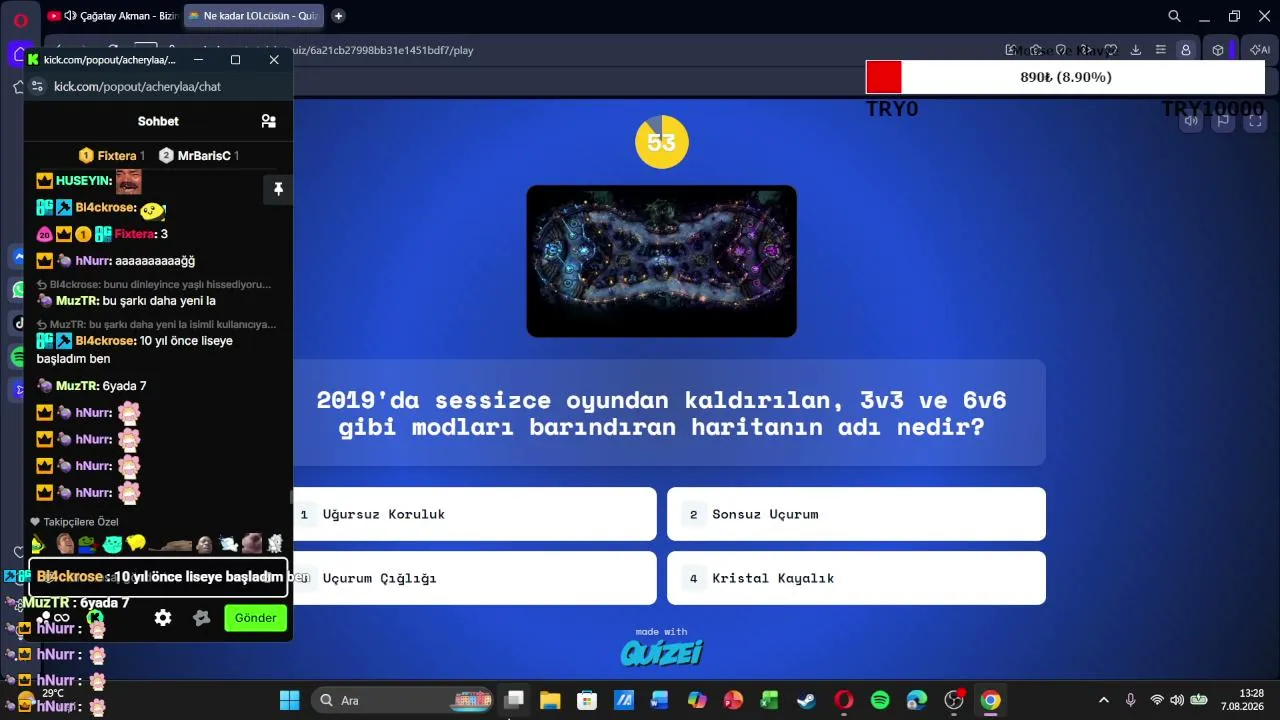Search open tabs with the magnifier icon
Screen dimensions: 1280x720
(x=1175, y=16)
